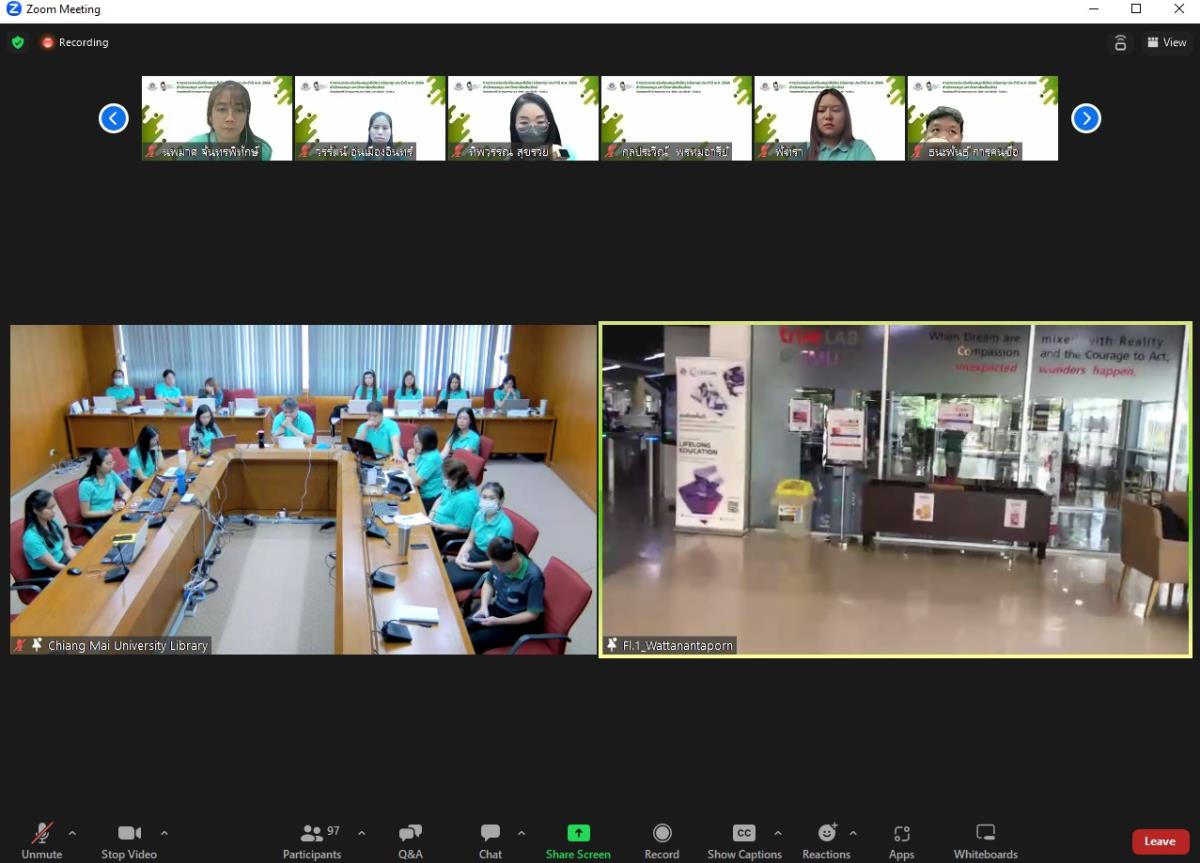
Task: Expand audio options arrow beside Unmute
Action: pyautogui.click(x=72, y=833)
